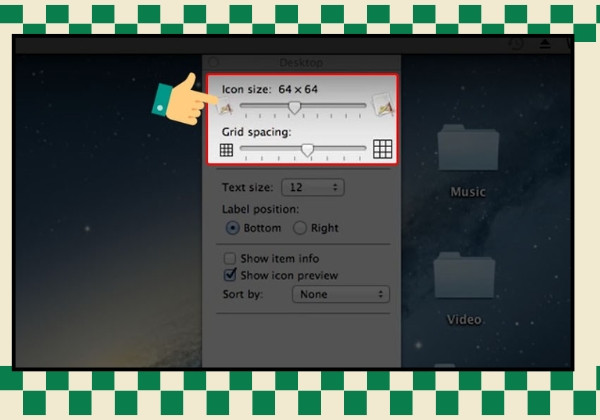Click the Grid spacing slider handle
The height and width of the screenshot is (420, 600).
click(307, 150)
